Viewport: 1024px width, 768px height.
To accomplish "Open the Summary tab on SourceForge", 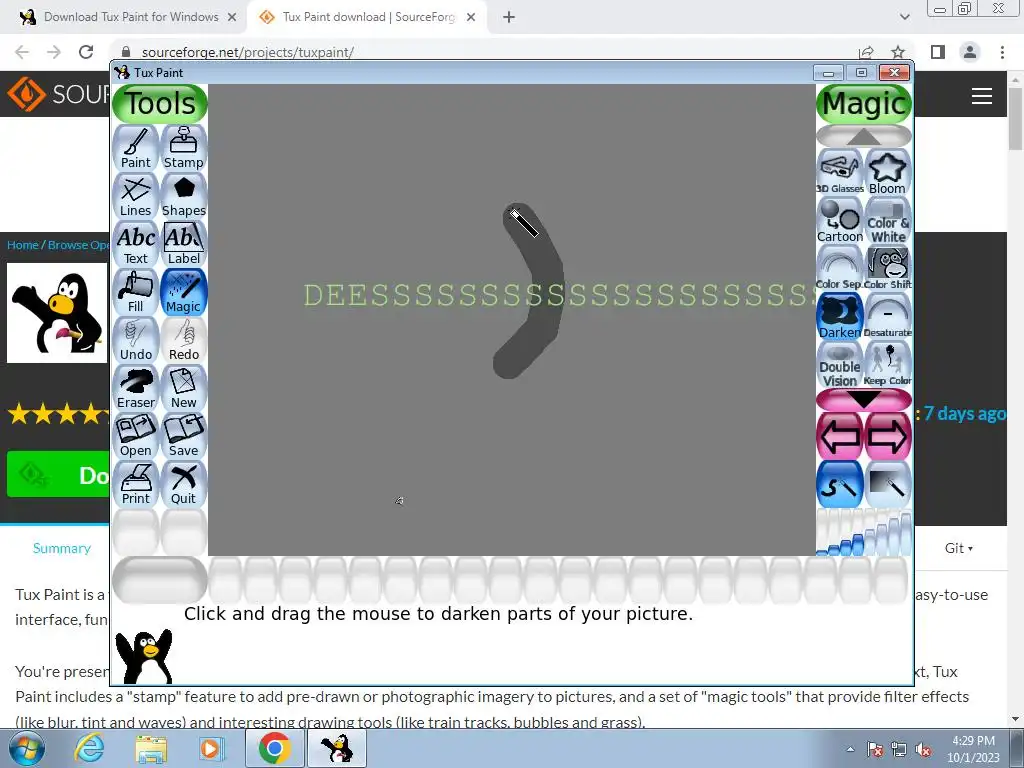I will pos(61,548).
